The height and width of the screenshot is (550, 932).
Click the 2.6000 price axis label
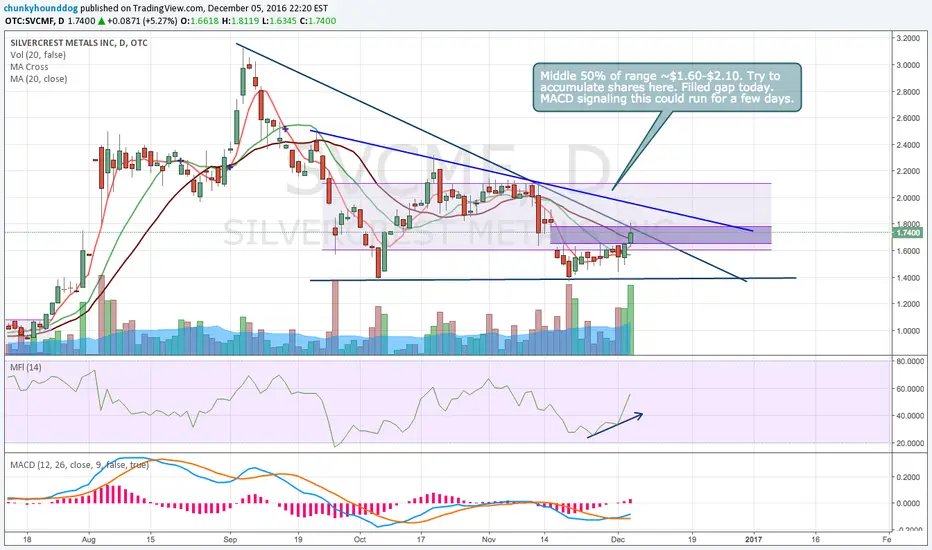pyautogui.click(x=907, y=118)
